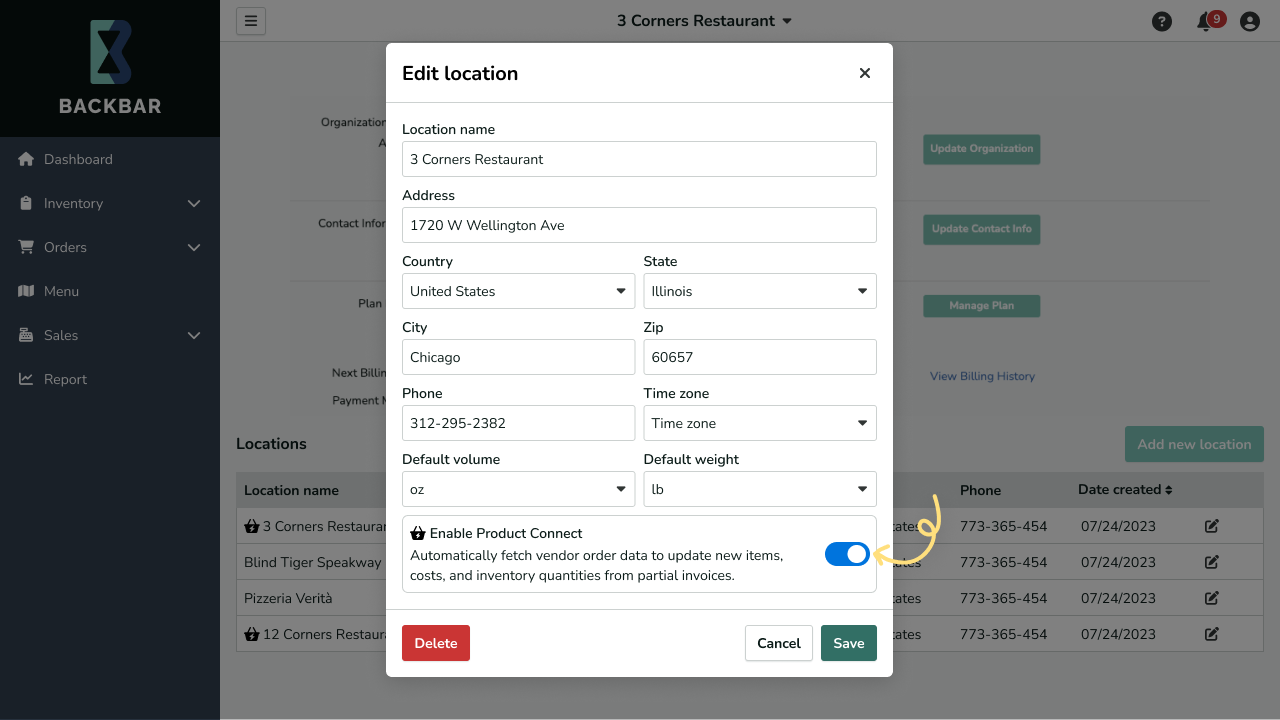
Task: Expand the Sales sidebar section
Action: coord(194,335)
